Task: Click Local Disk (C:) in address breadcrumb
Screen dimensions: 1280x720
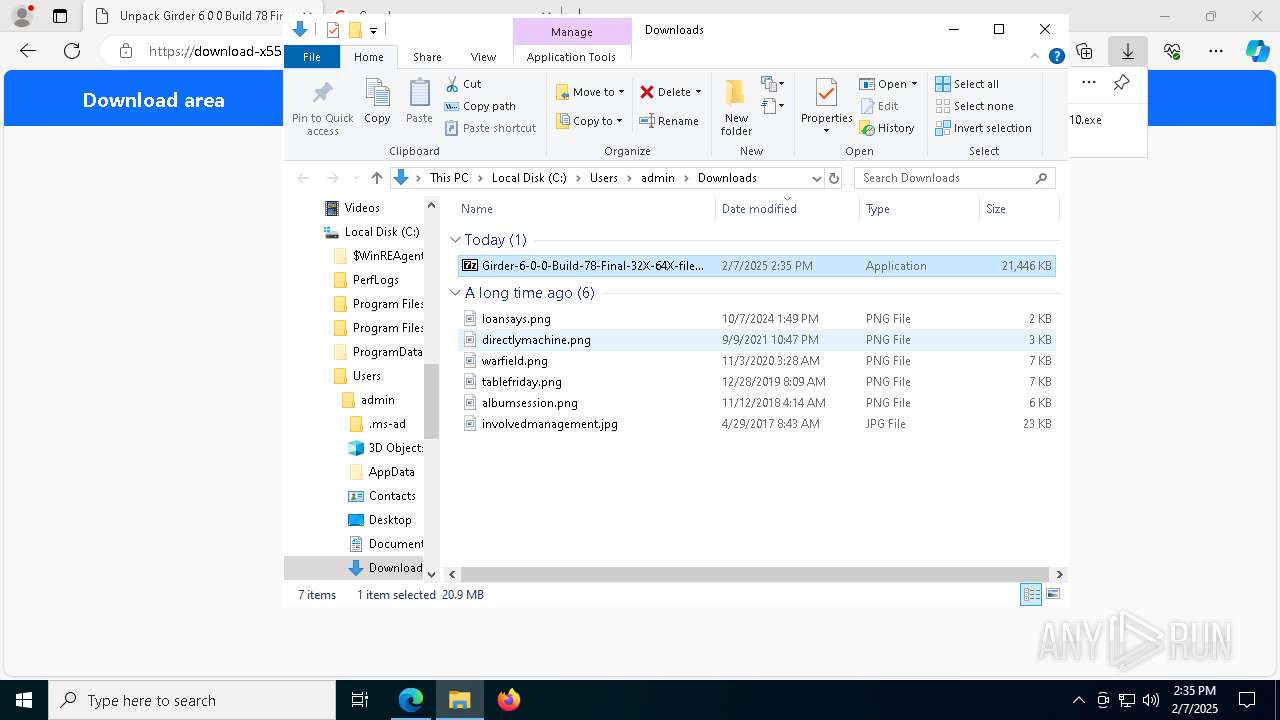Action: 529,178
